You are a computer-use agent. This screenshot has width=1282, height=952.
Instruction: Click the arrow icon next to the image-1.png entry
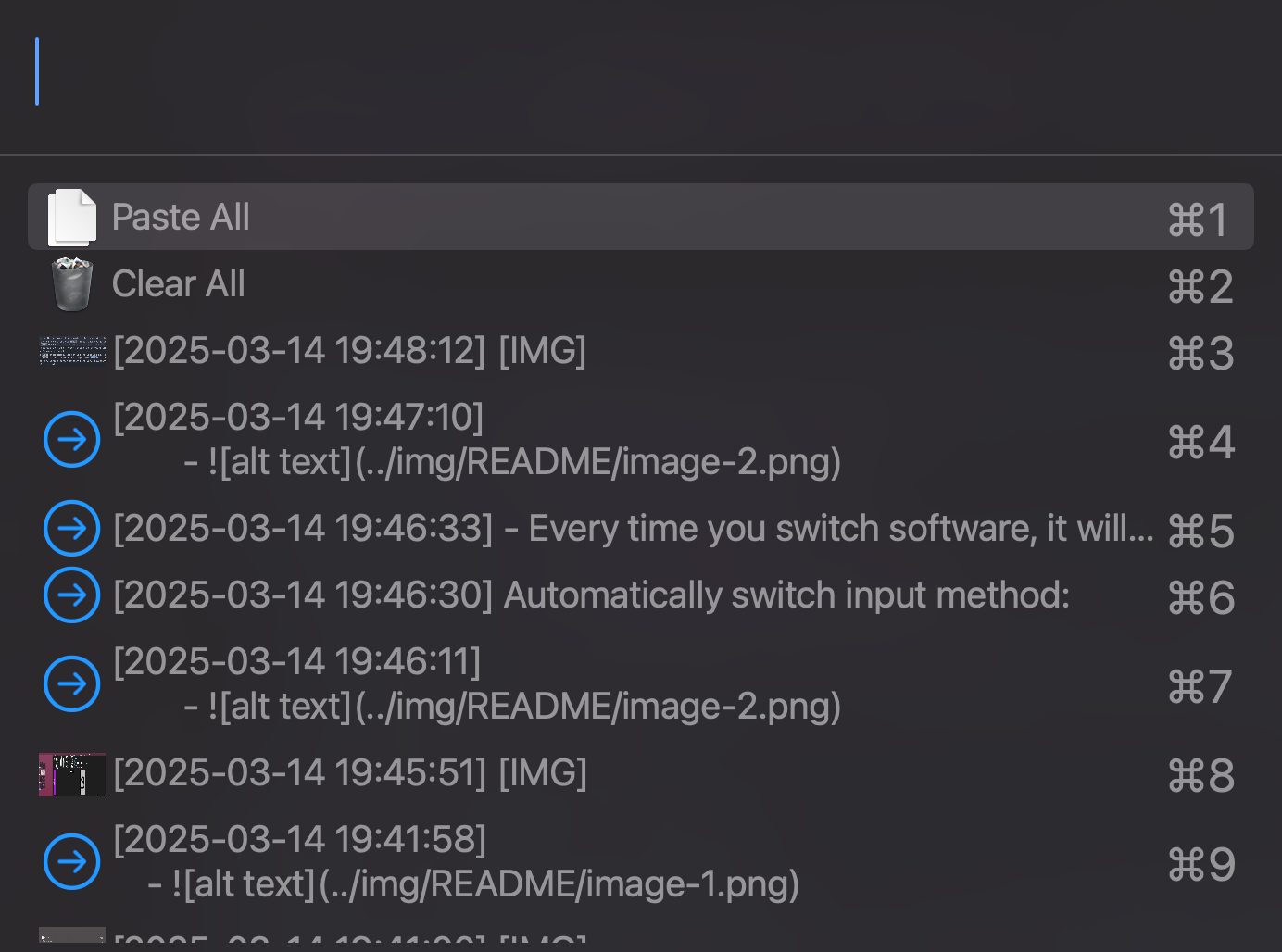(x=71, y=861)
